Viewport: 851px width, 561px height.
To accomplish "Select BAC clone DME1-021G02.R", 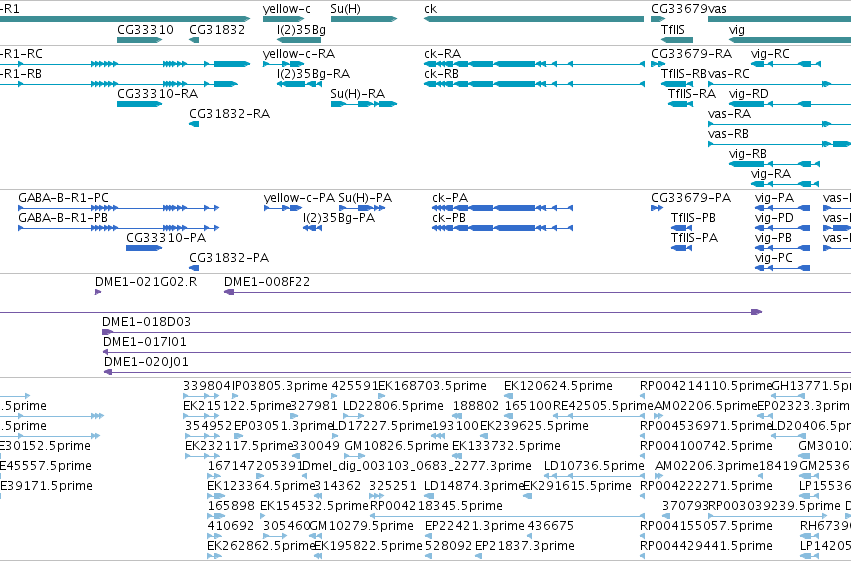I will point(146,282).
